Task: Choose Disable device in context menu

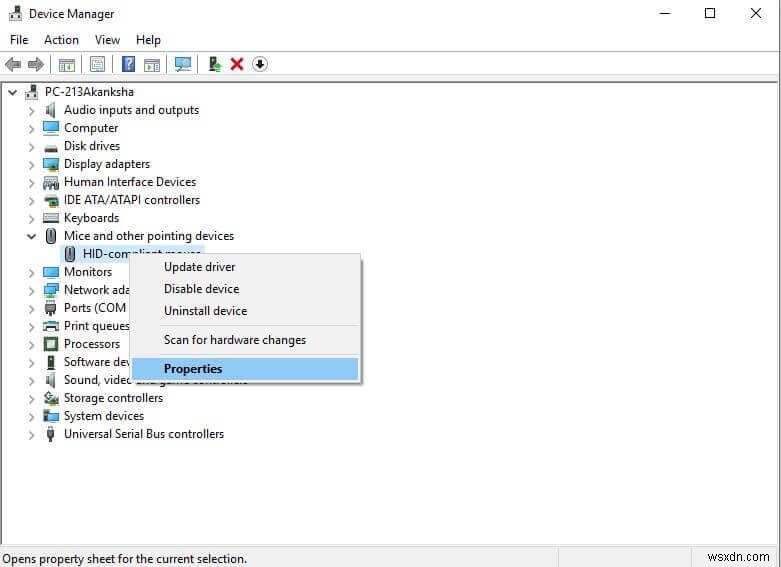Action: 246,289
